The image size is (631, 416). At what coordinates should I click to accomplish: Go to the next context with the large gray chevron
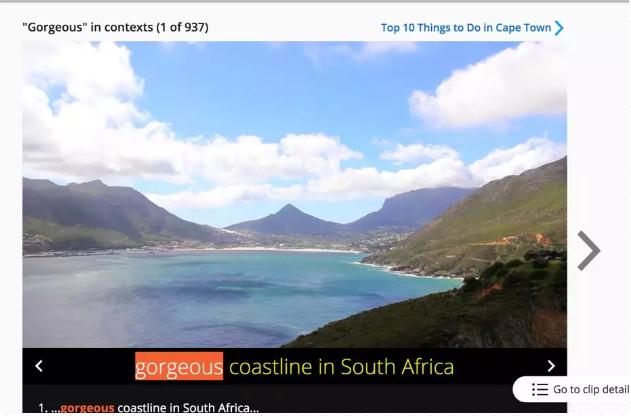pos(589,250)
